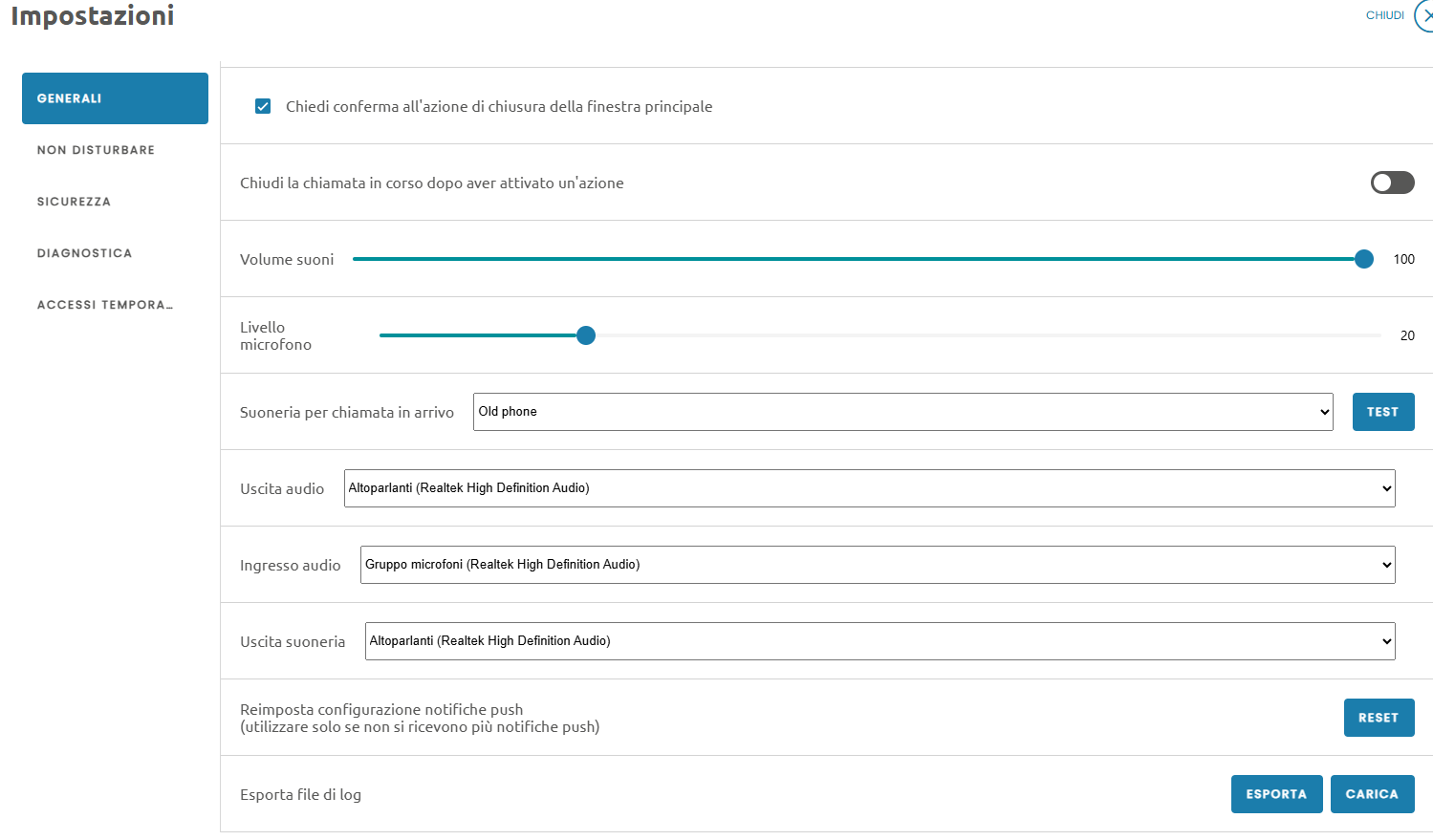This screenshot has height=840, width=1433.
Task: Open the Accessi Tempora… section
Action: (x=115, y=305)
